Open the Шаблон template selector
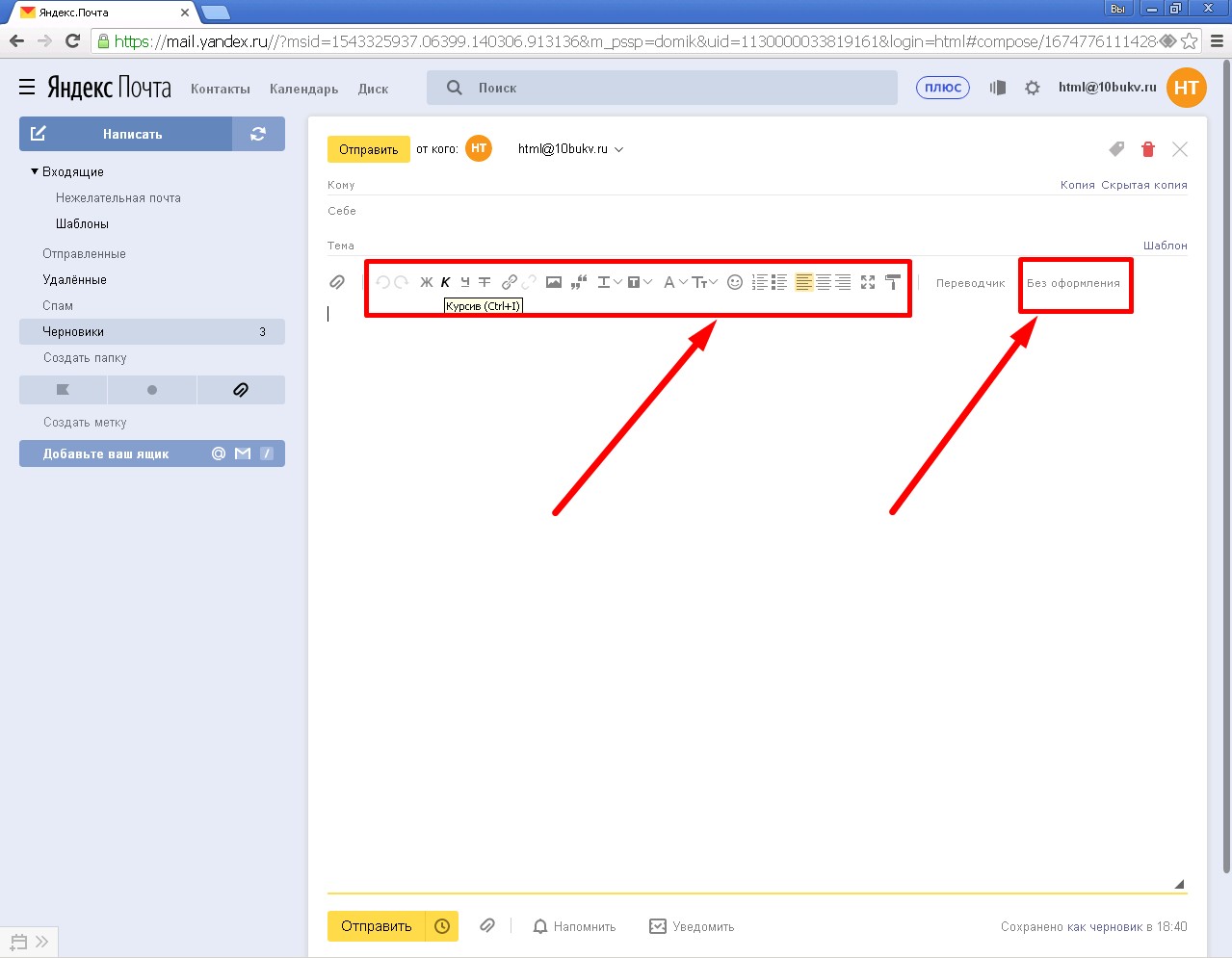1232x958 pixels. (x=1166, y=246)
